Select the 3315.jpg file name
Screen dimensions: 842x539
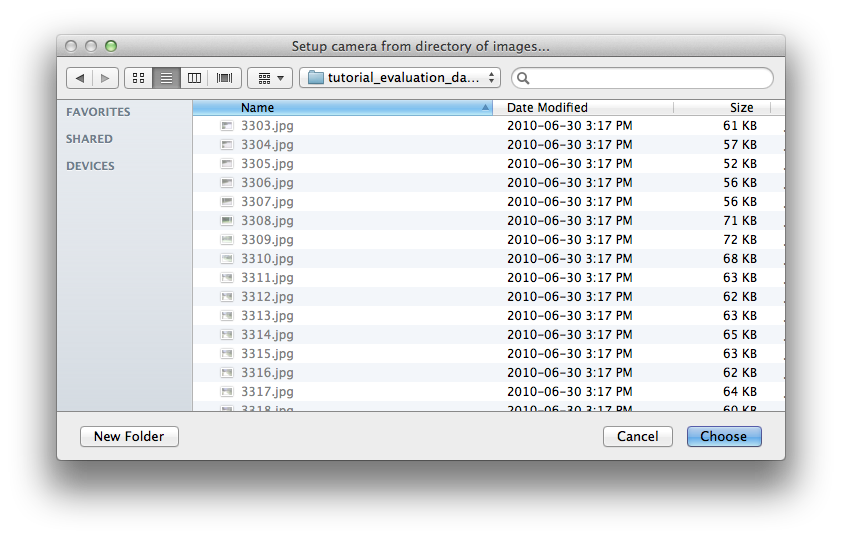(x=267, y=354)
